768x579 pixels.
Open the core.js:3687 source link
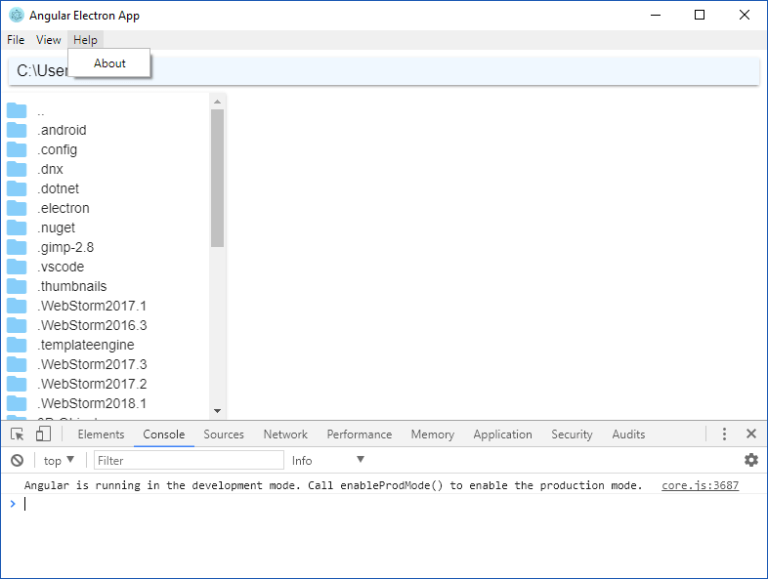[x=700, y=485]
